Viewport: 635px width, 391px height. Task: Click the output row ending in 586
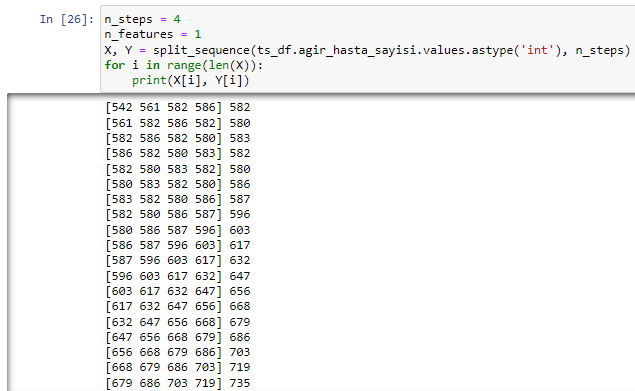tap(178, 184)
